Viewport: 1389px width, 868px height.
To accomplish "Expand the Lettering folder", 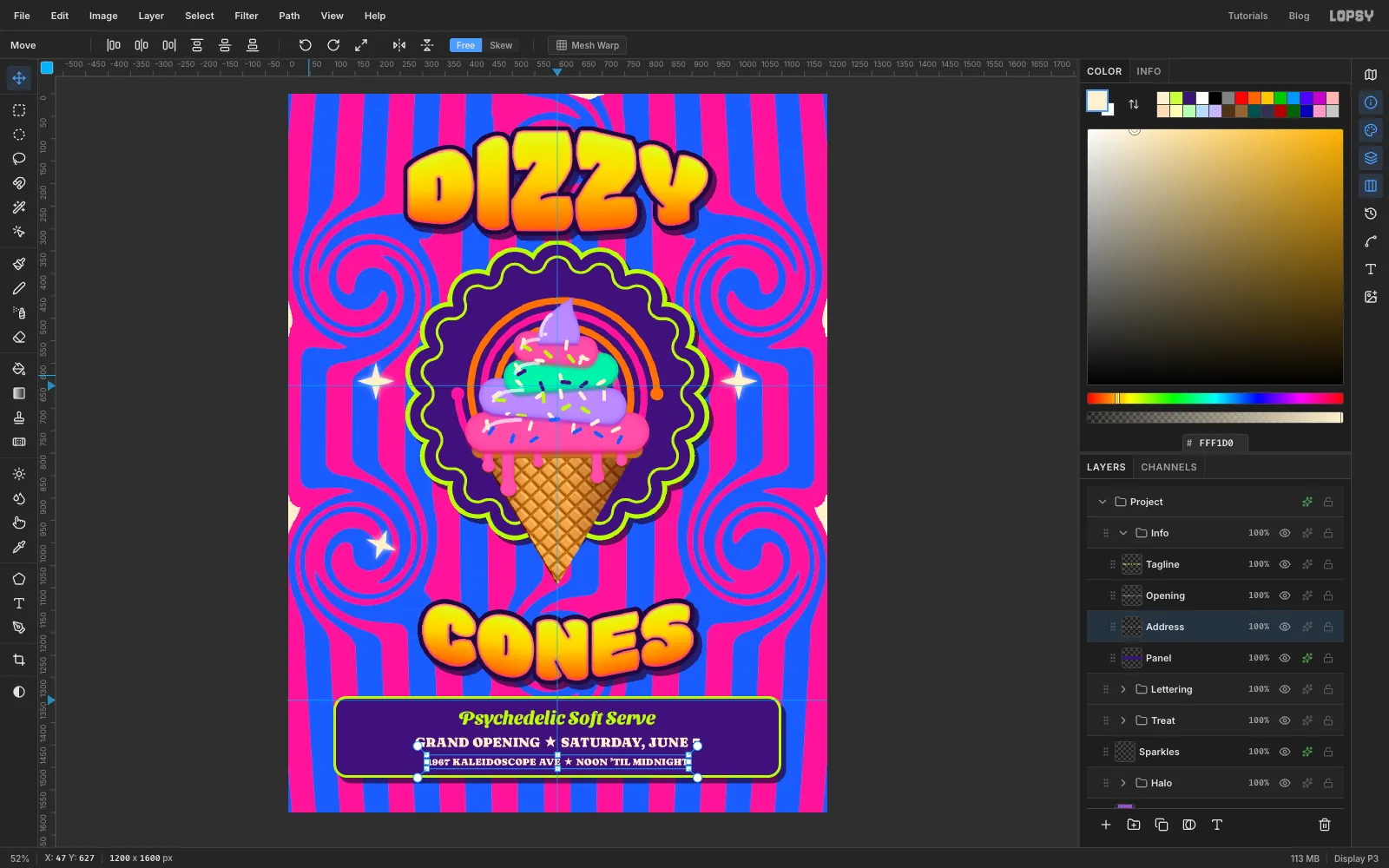I will (x=1123, y=689).
